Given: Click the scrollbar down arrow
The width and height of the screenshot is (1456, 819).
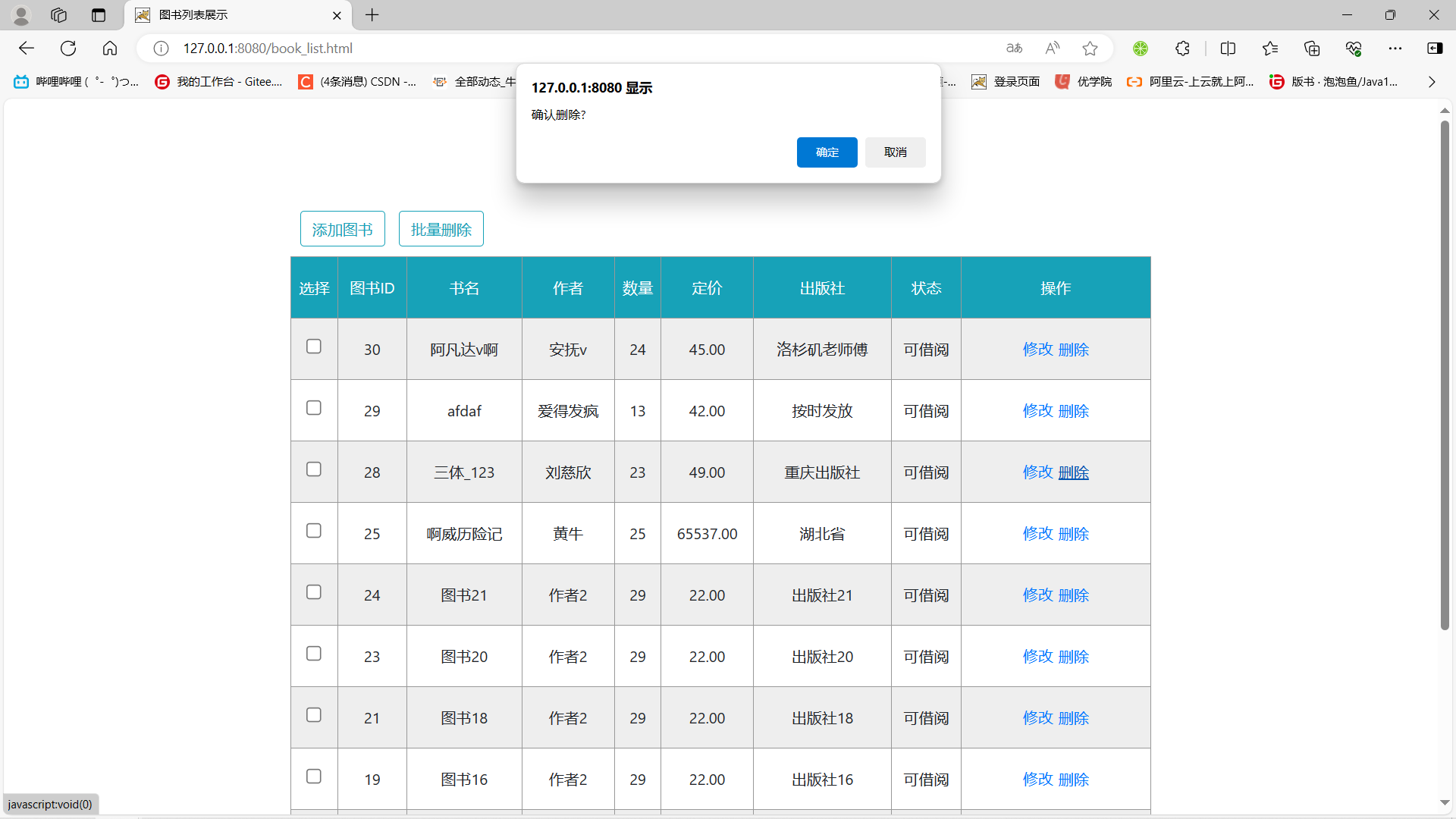Looking at the screenshot, I should pyautogui.click(x=1445, y=802).
